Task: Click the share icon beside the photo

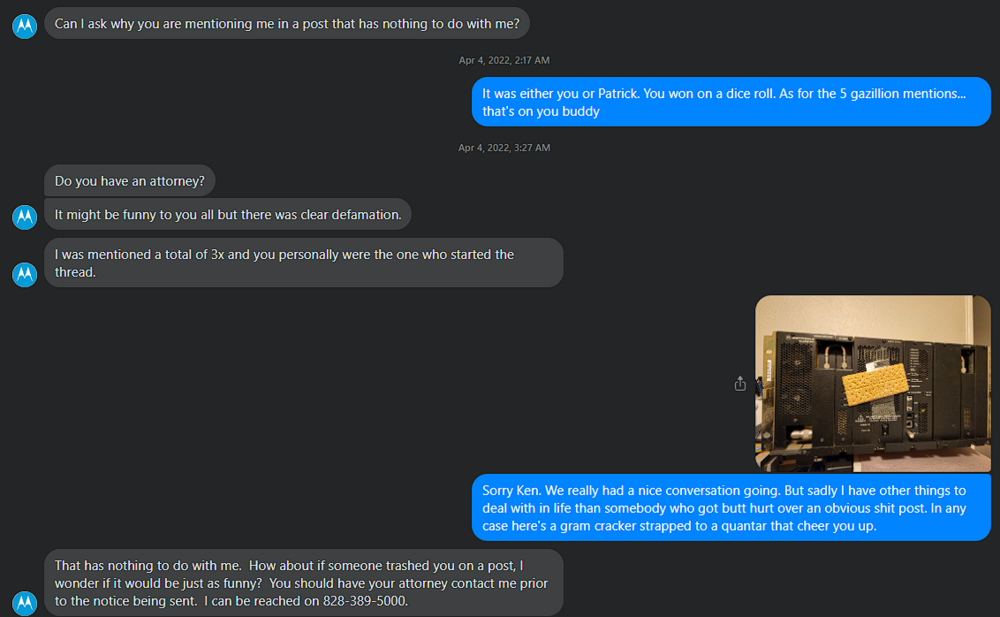Action: 740,383
